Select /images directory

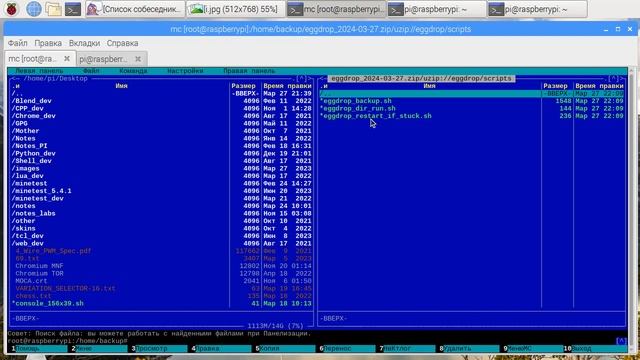(x=120, y=169)
